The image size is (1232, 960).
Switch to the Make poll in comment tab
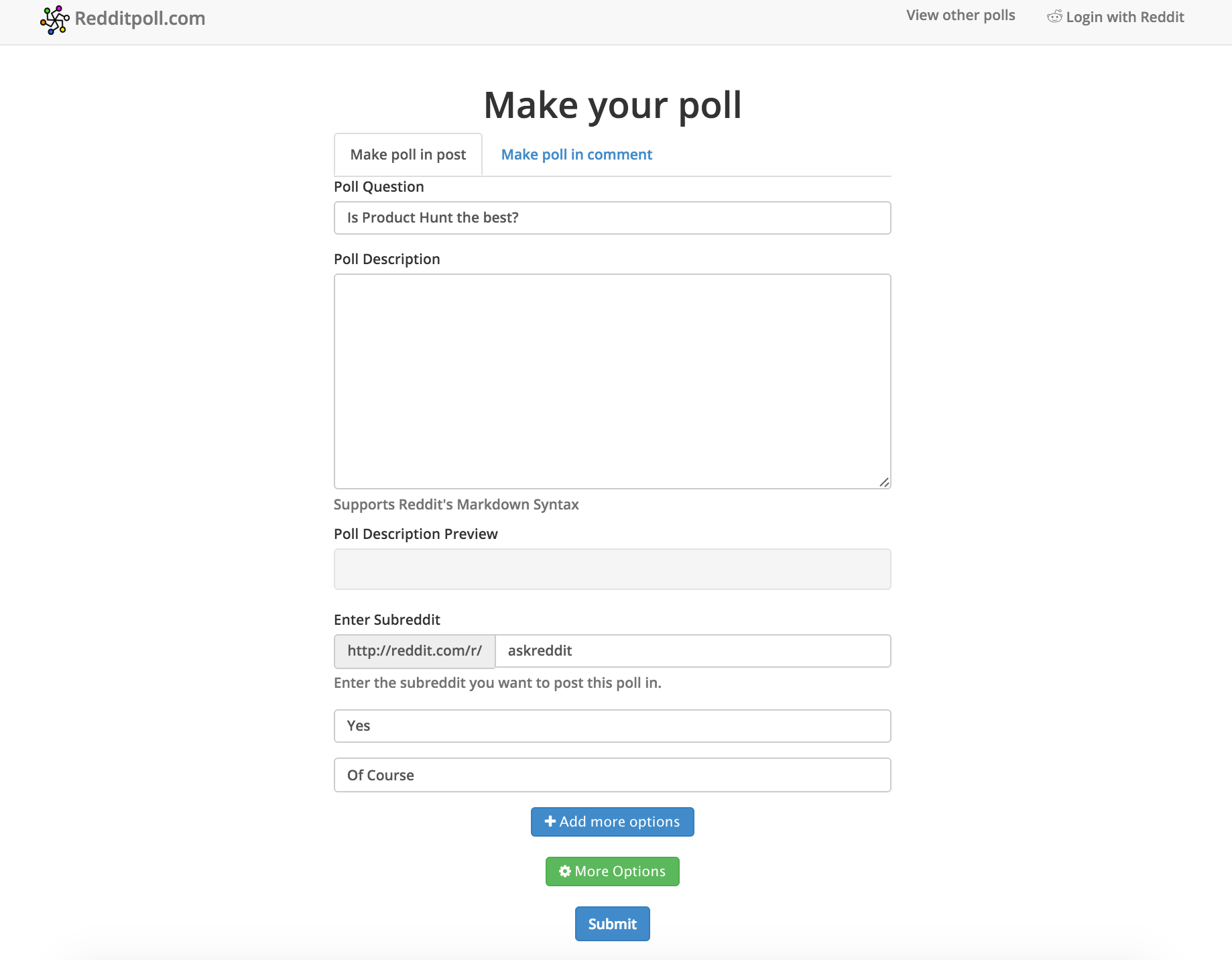click(x=575, y=154)
